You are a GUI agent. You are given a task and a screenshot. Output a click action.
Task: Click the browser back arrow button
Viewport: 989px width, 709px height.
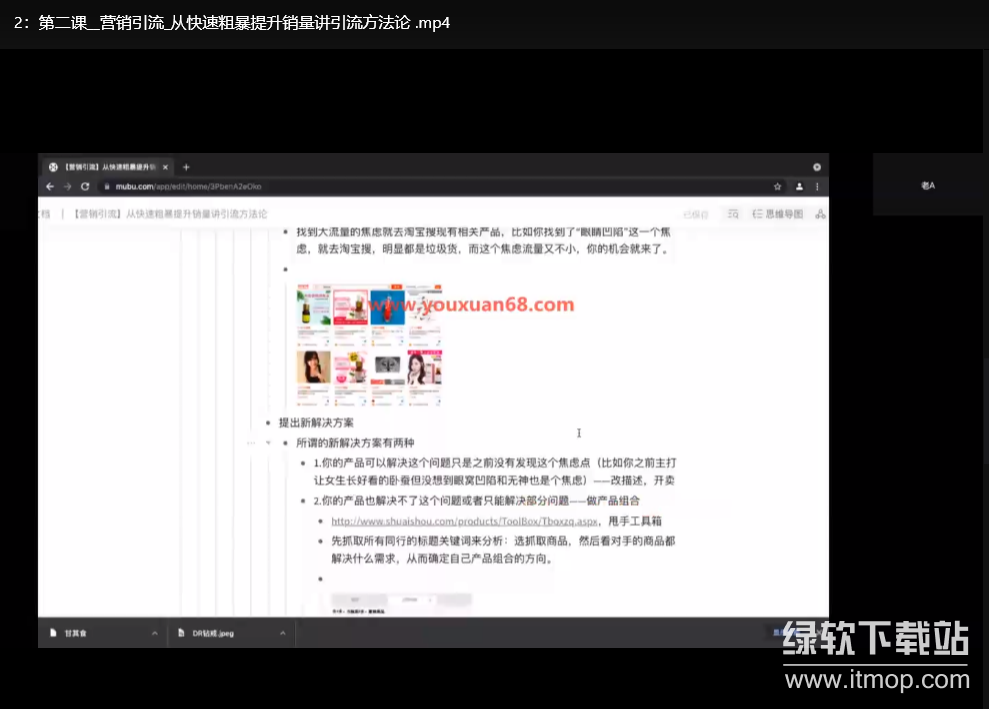pos(50,187)
